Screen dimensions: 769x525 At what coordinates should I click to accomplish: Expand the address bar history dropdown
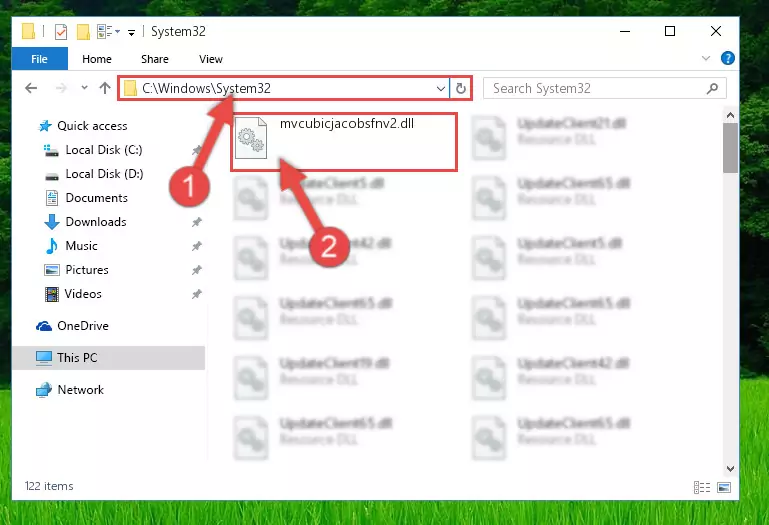tap(440, 89)
